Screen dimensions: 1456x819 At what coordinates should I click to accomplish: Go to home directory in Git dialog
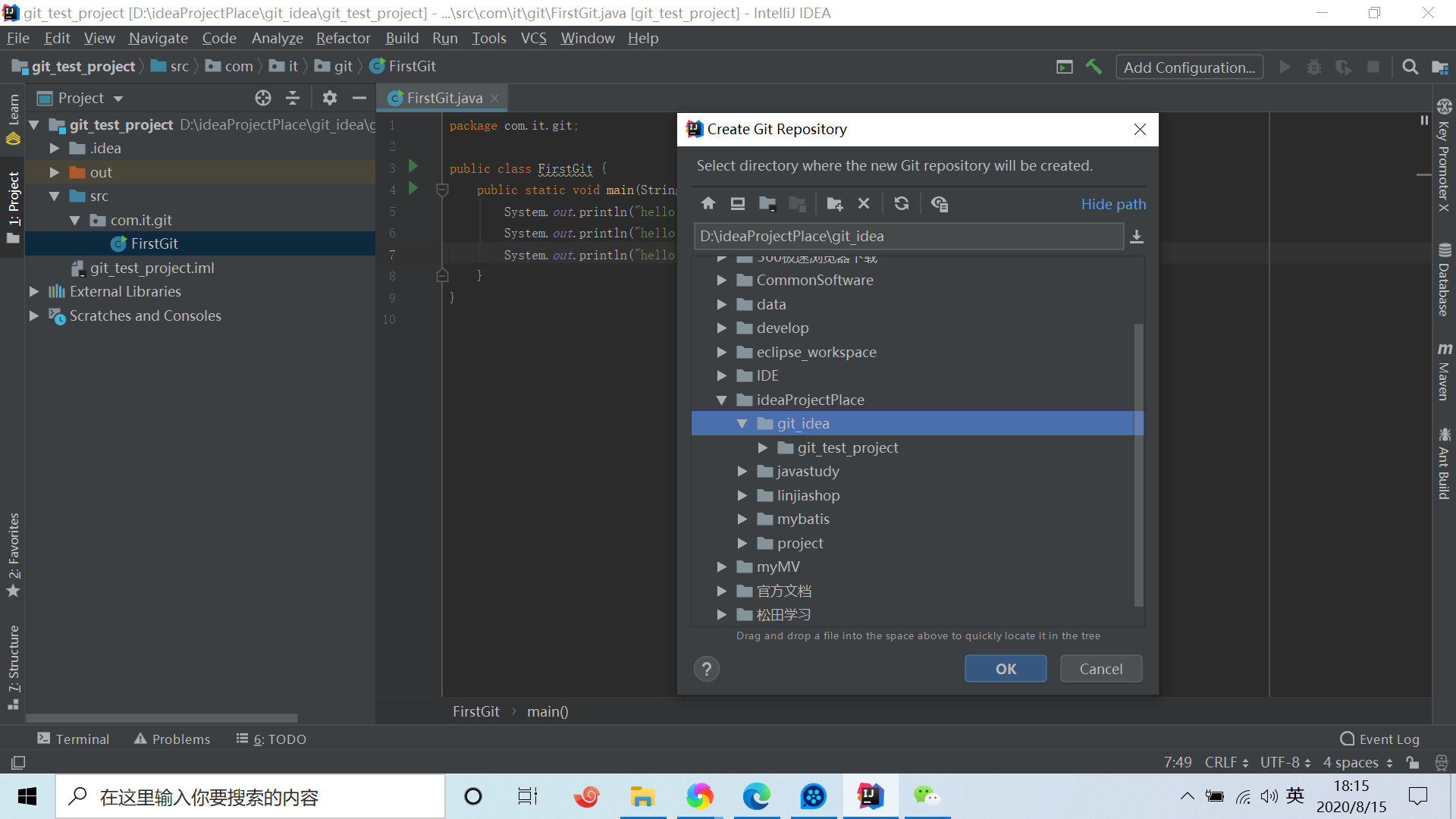[x=708, y=203]
